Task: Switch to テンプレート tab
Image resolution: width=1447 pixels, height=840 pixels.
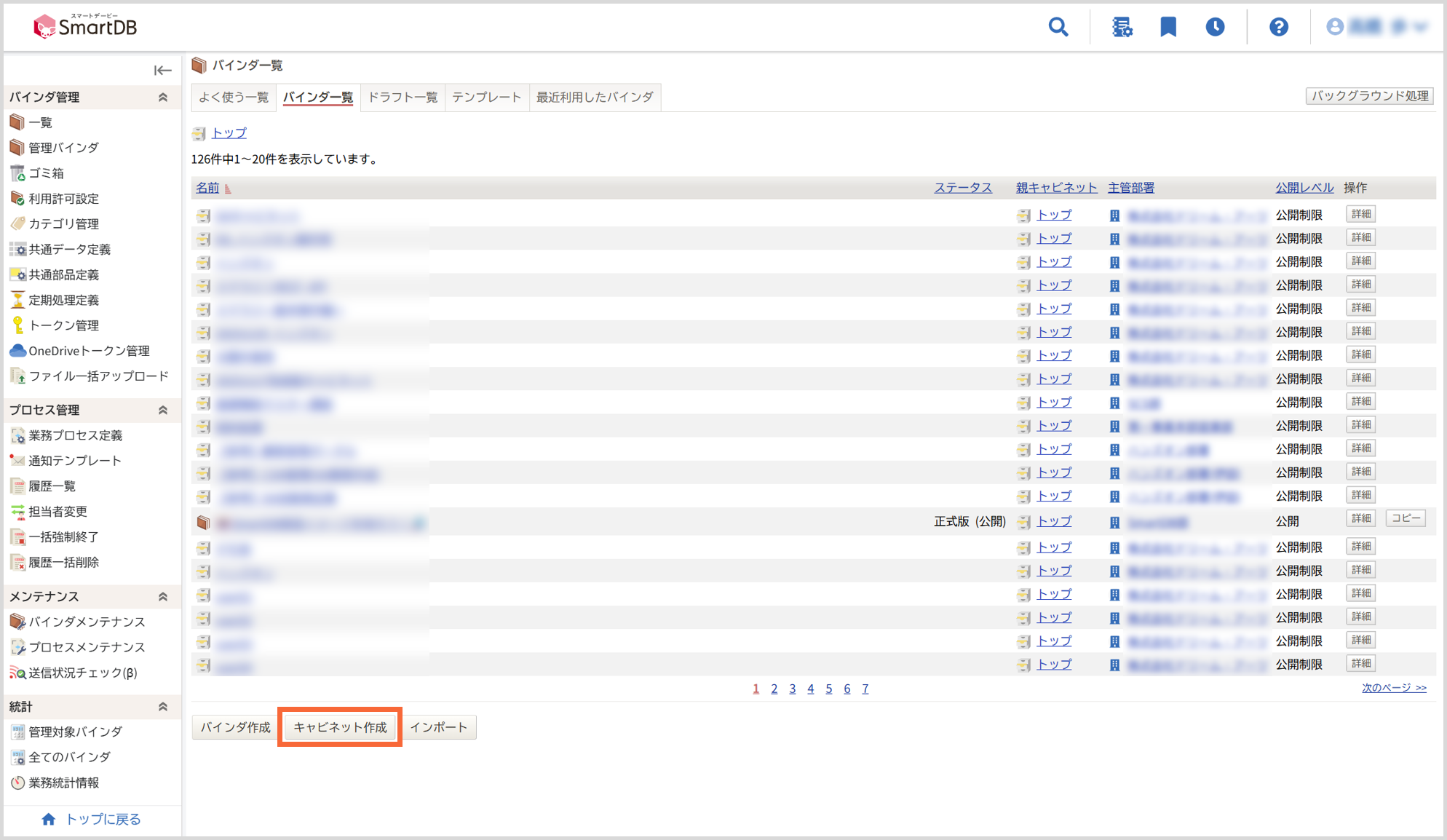Action: [487, 98]
